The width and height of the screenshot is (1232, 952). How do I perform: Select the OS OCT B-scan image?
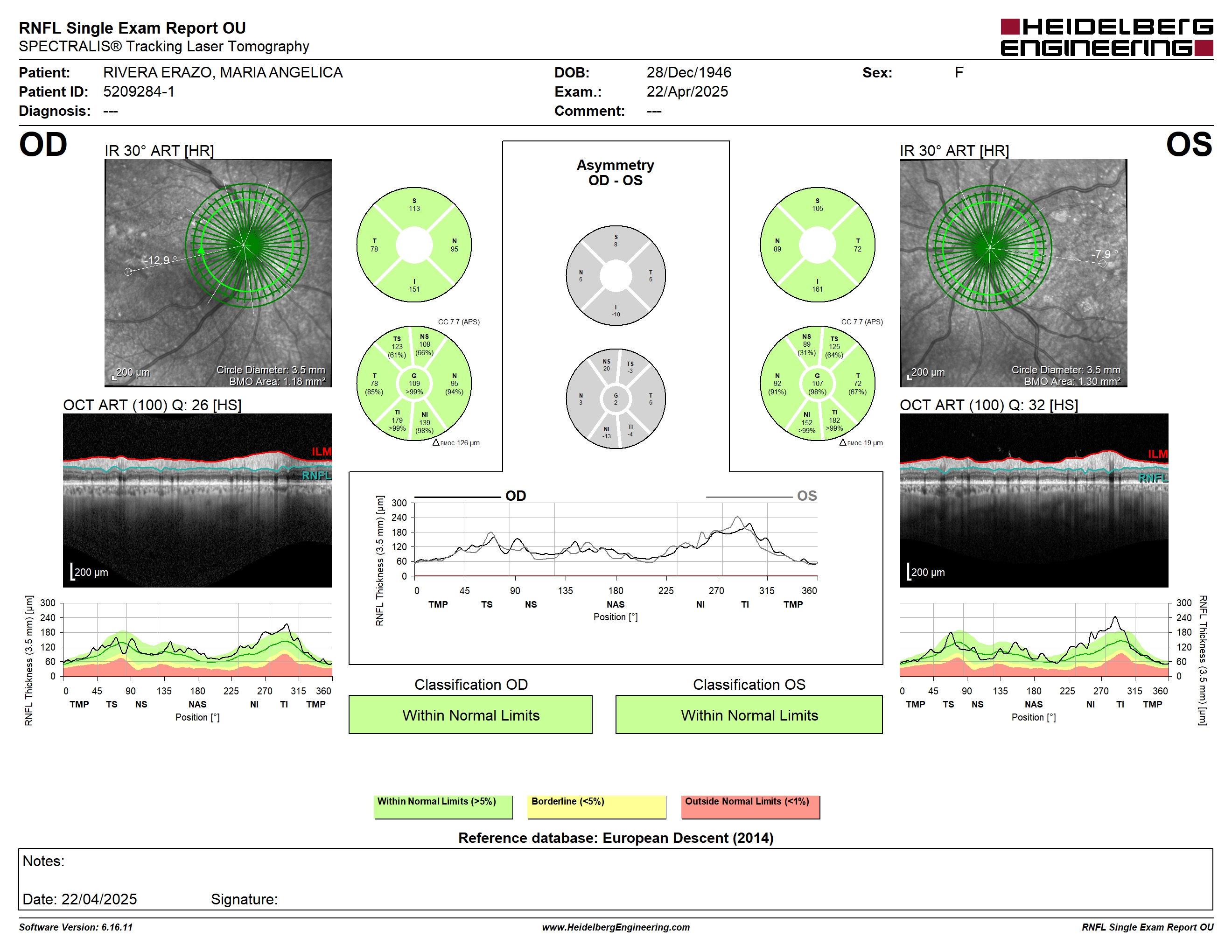click(x=1034, y=501)
